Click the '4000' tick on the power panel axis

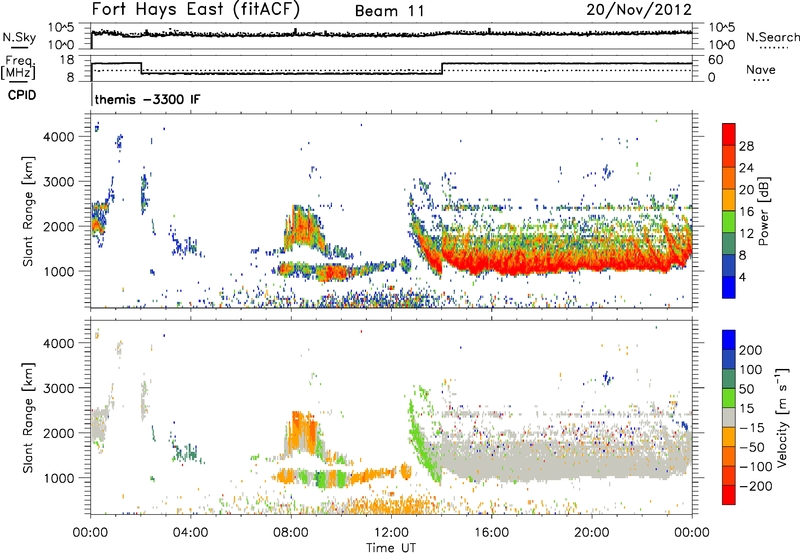58,137
